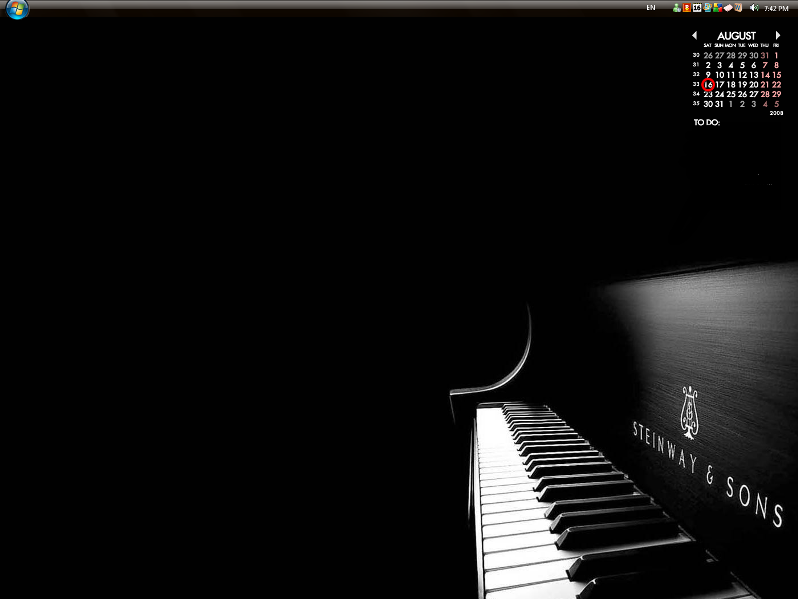Click the pink eraser-shaped tray icon

tap(728, 8)
